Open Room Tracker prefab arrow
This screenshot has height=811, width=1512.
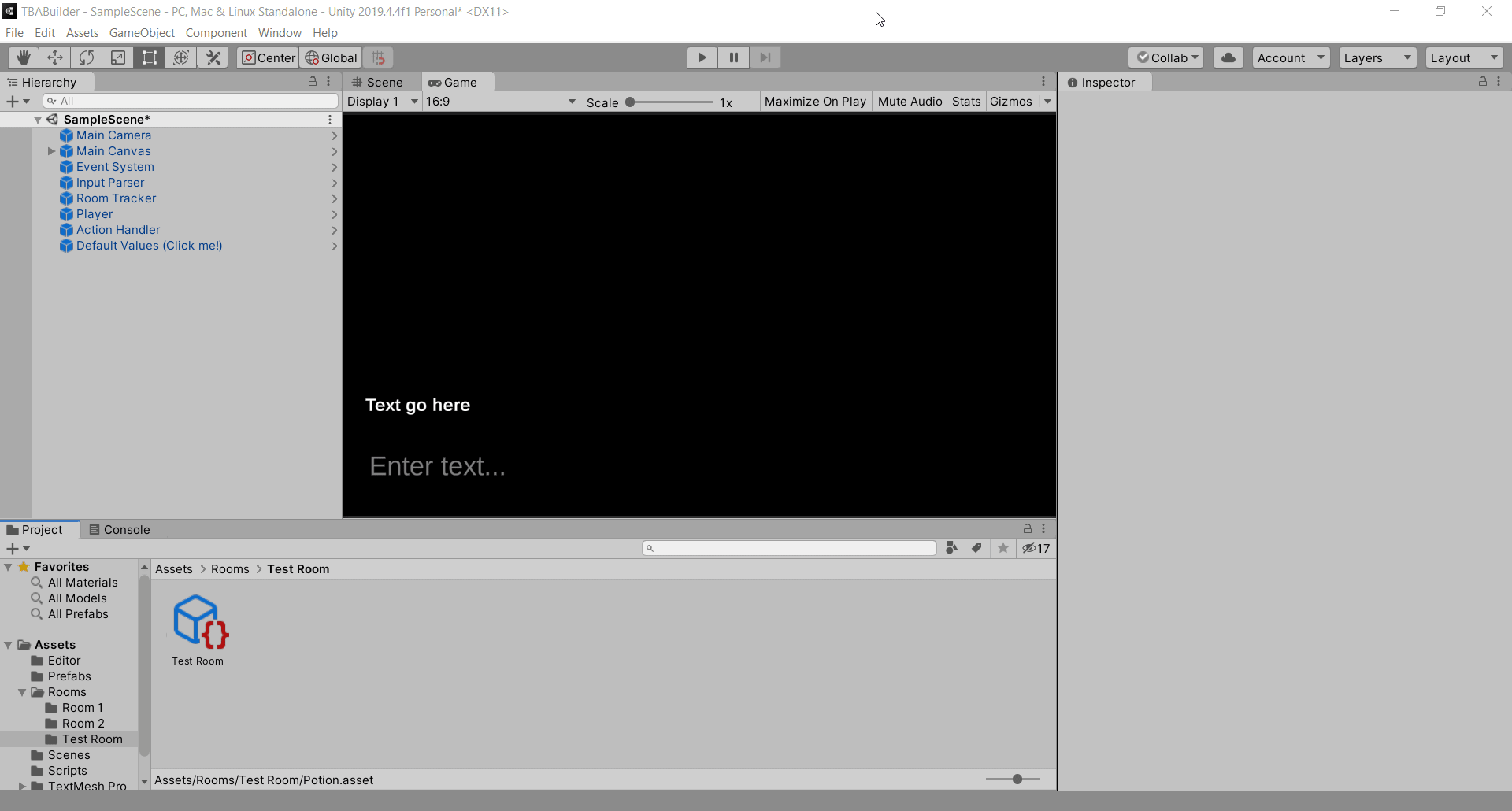click(x=335, y=198)
